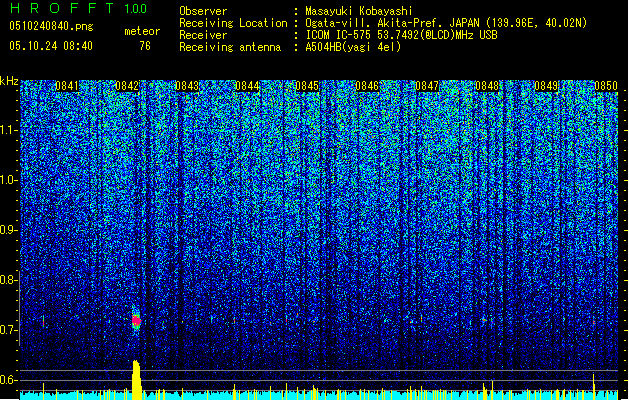This screenshot has width=629, height=400.
Task: Click the 0846 time marker
Action: point(367,86)
